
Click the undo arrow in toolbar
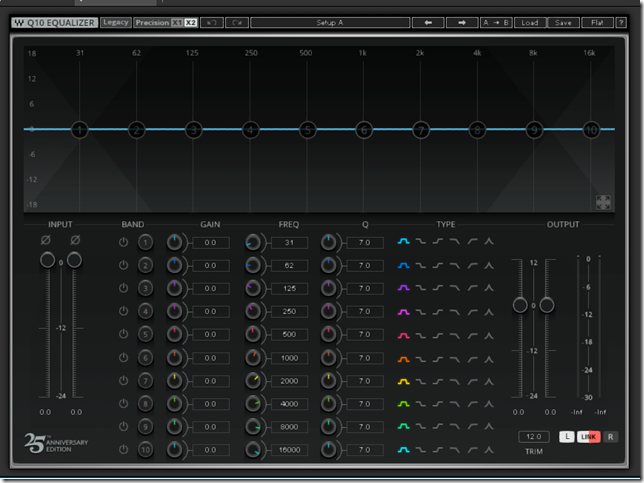[212, 23]
